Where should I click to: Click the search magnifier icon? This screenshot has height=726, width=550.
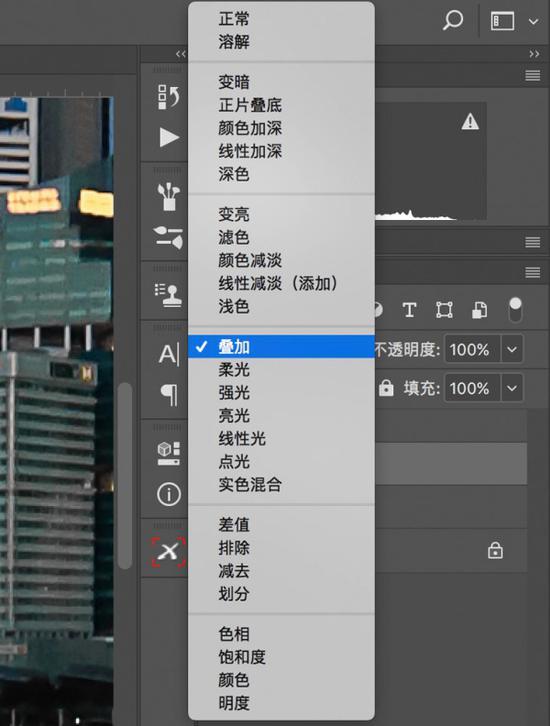point(452,21)
